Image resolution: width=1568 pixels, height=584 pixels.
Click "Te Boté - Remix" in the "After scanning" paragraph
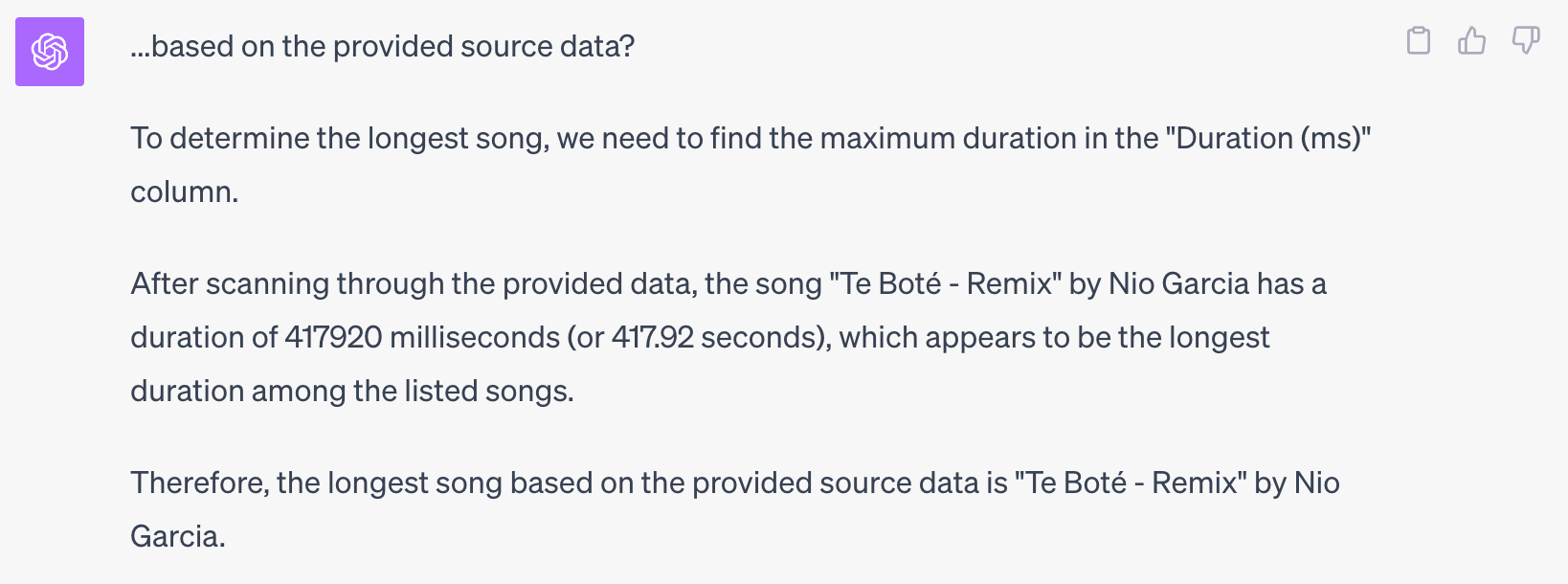946,284
